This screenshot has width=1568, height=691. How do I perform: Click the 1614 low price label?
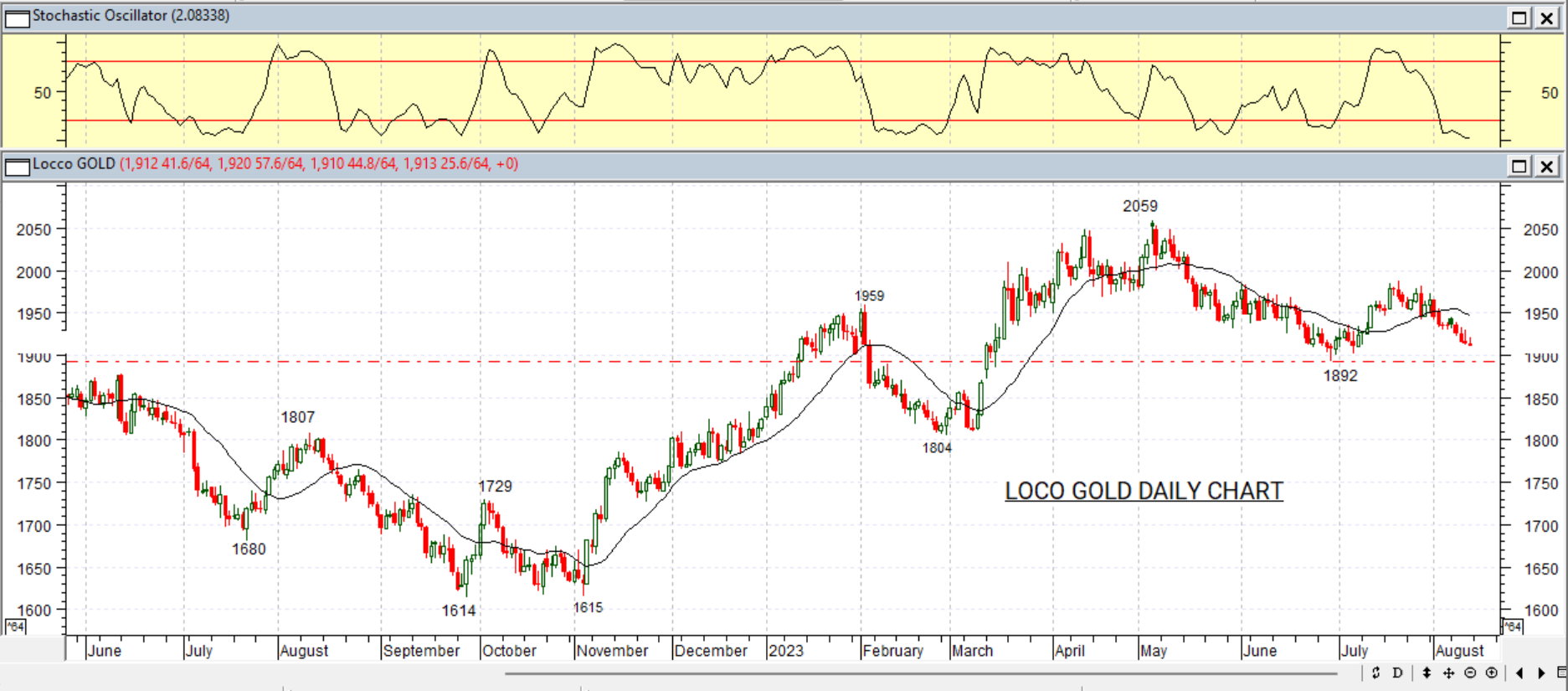(459, 611)
